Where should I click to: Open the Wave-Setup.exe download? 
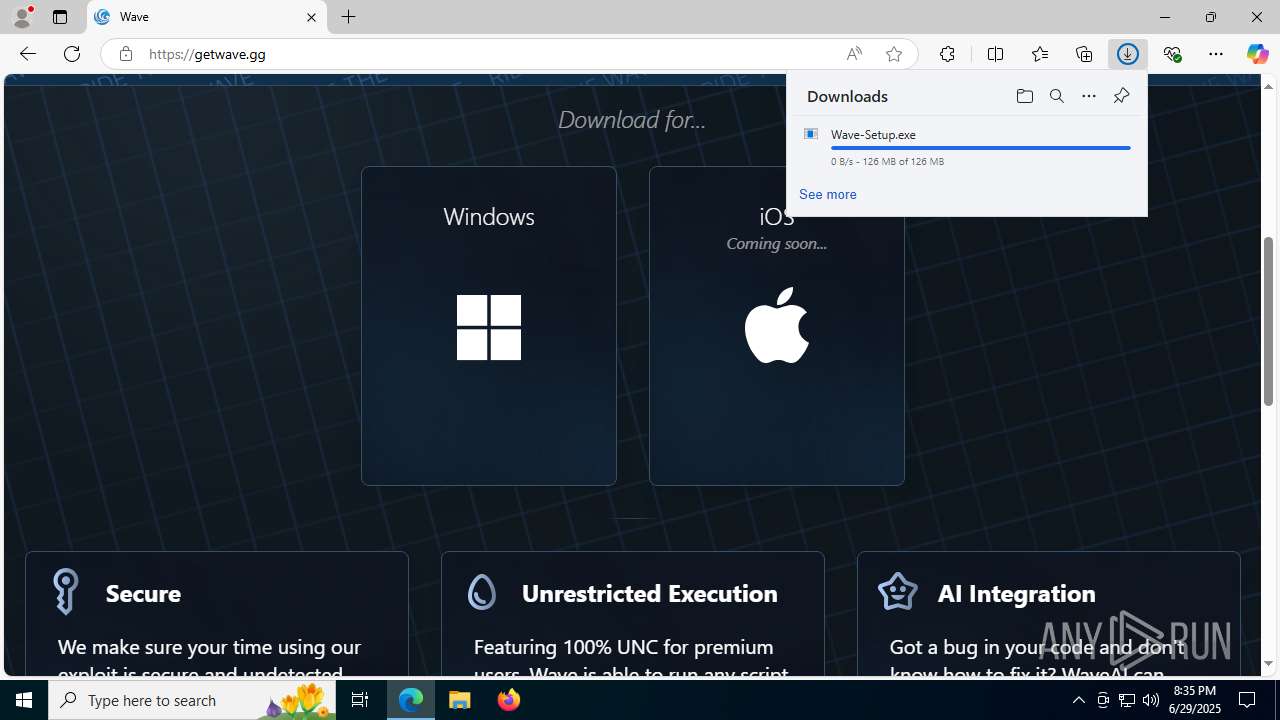click(873, 134)
